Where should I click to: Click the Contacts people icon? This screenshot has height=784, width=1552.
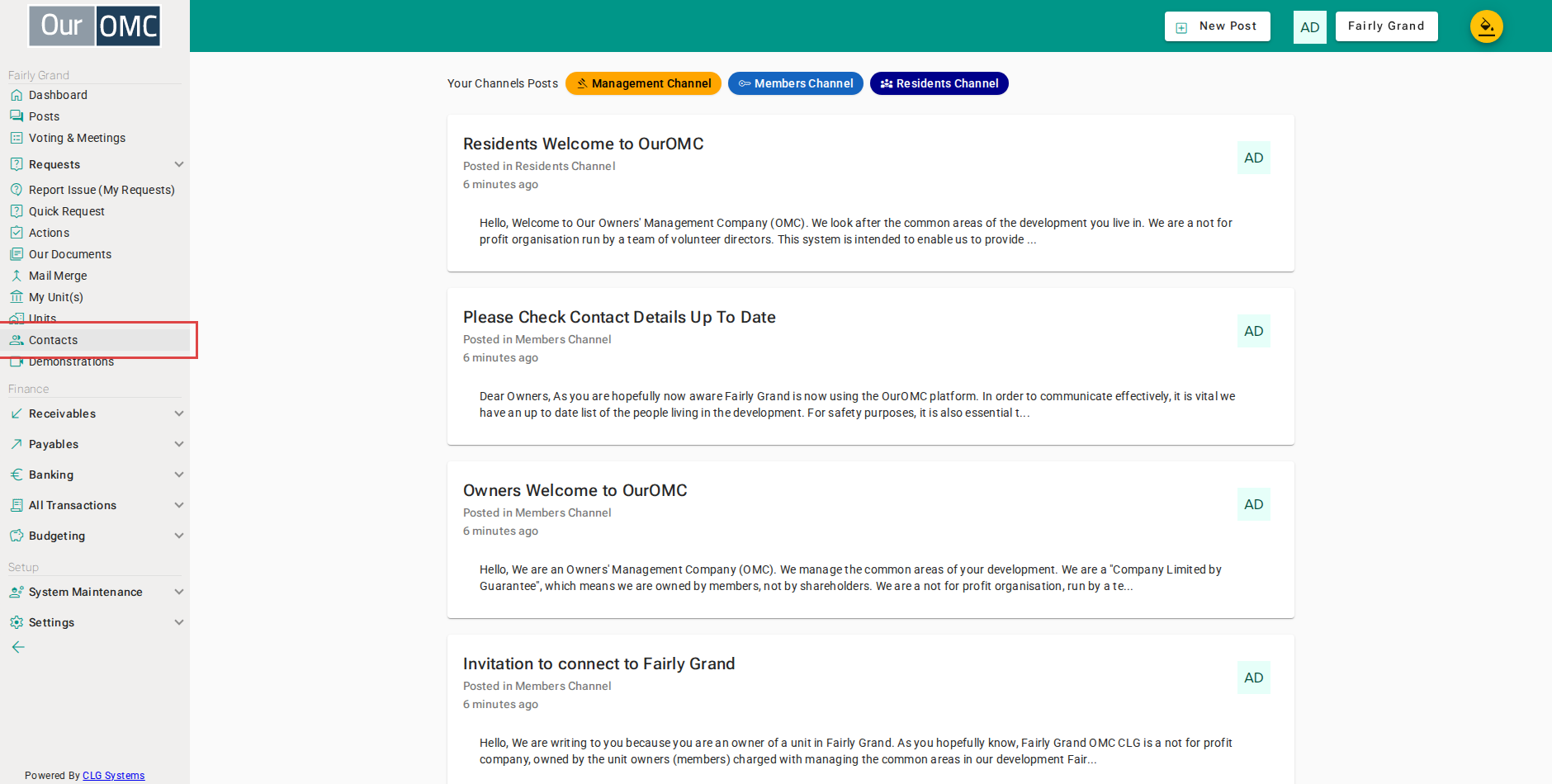point(17,340)
